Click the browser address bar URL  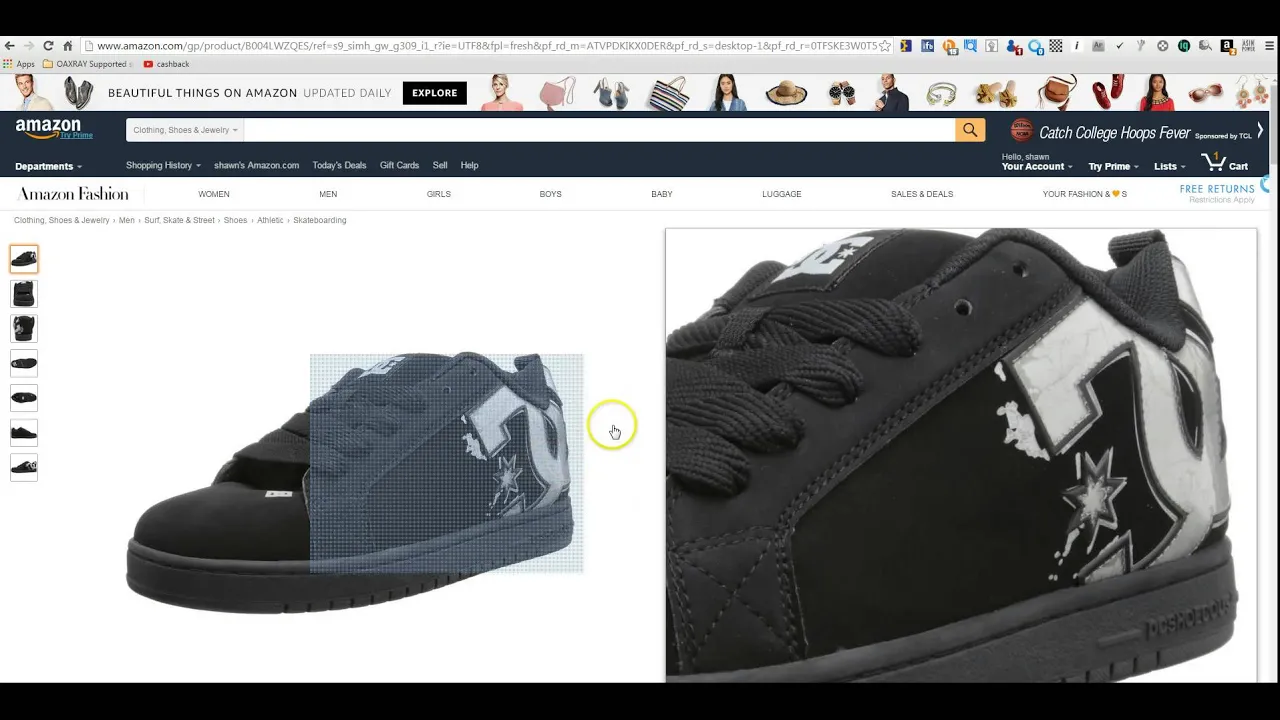point(487,46)
